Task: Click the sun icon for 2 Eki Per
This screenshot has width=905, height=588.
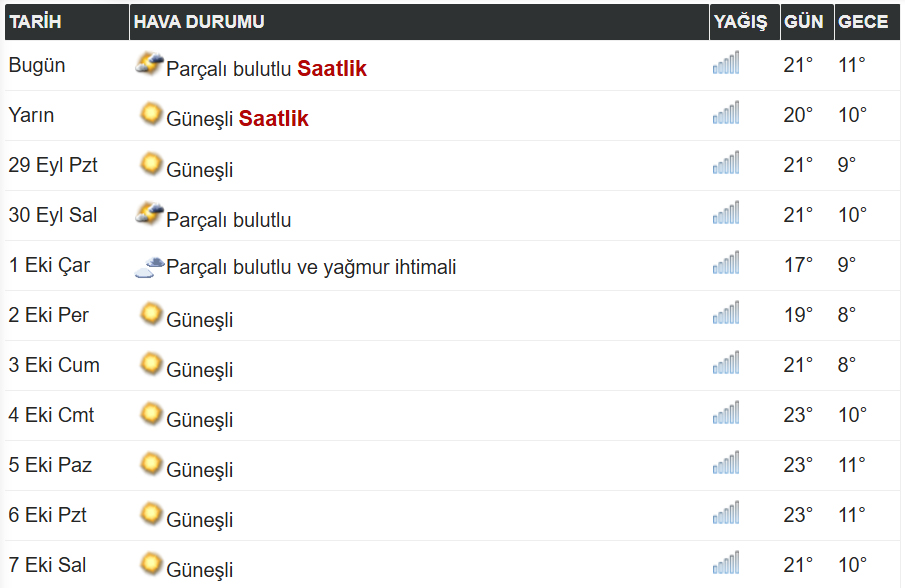Action: [151, 314]
